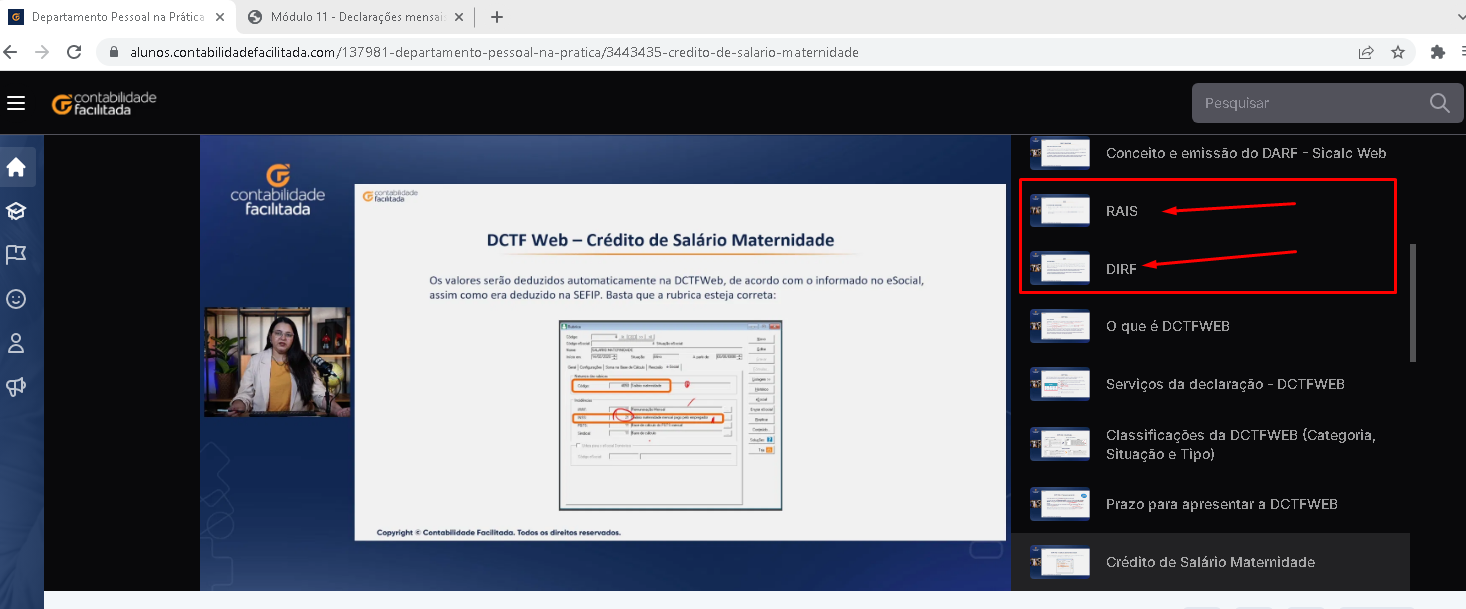Click the search magnifier icon

[1439, 103]
